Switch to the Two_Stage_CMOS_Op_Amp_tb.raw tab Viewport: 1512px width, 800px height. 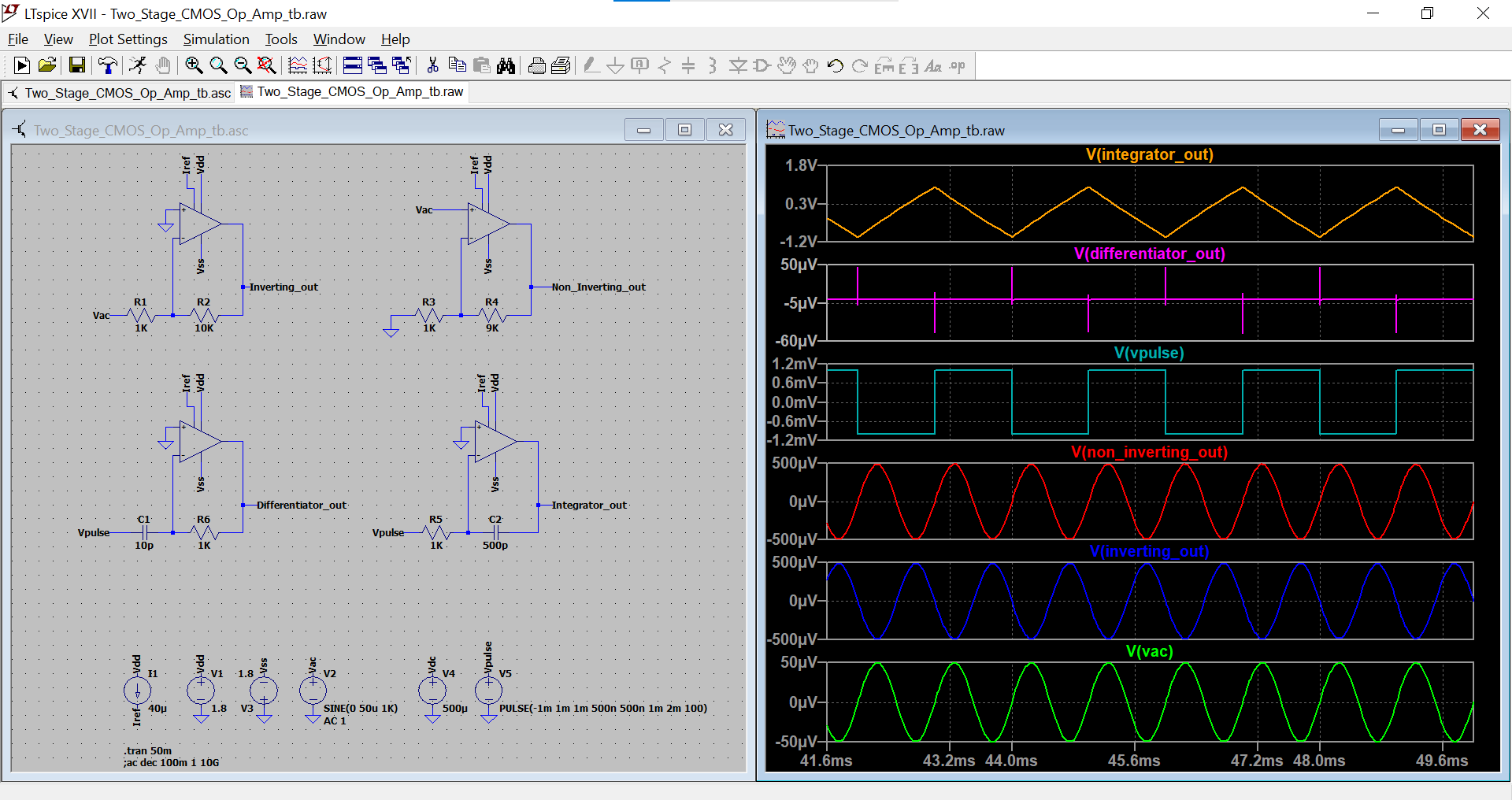click(351, 92)
